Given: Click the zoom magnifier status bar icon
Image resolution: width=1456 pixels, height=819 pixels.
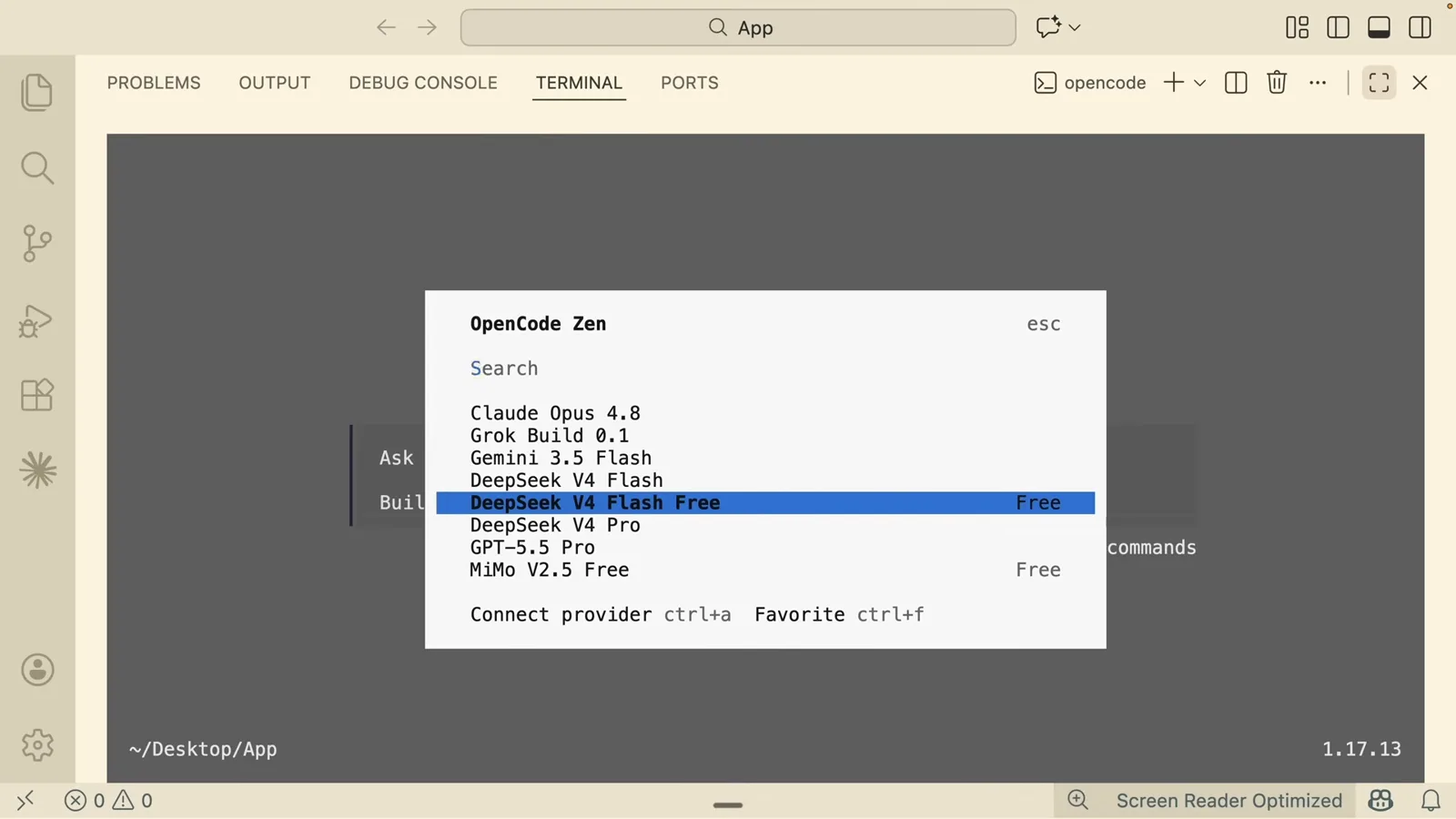Looking at the screenshot, I should click(1078, 801).
